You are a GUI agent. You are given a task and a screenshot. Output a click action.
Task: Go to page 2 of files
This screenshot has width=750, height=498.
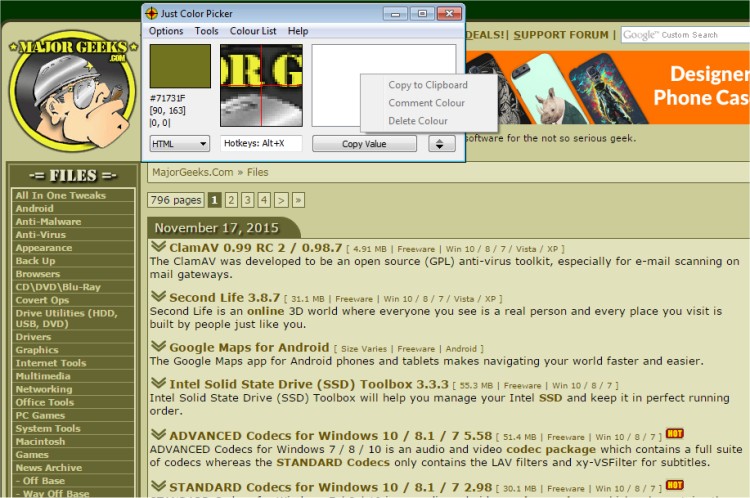[x=231, y=200]
